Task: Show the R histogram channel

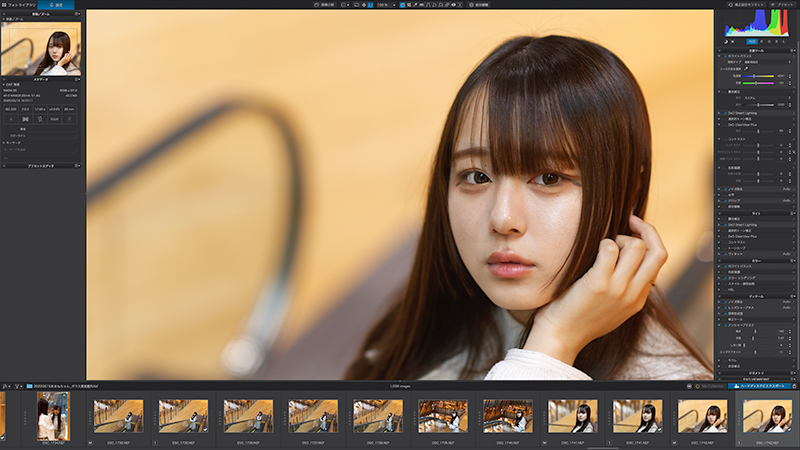Action: click(x=762, y=42)
